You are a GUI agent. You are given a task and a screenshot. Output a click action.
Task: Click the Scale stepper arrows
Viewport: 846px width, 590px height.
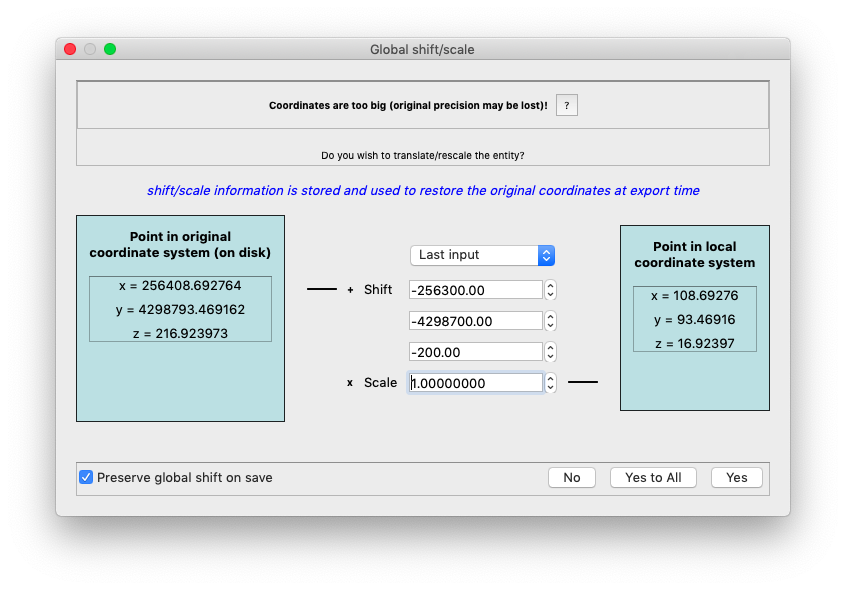click(x=551, y=383)
